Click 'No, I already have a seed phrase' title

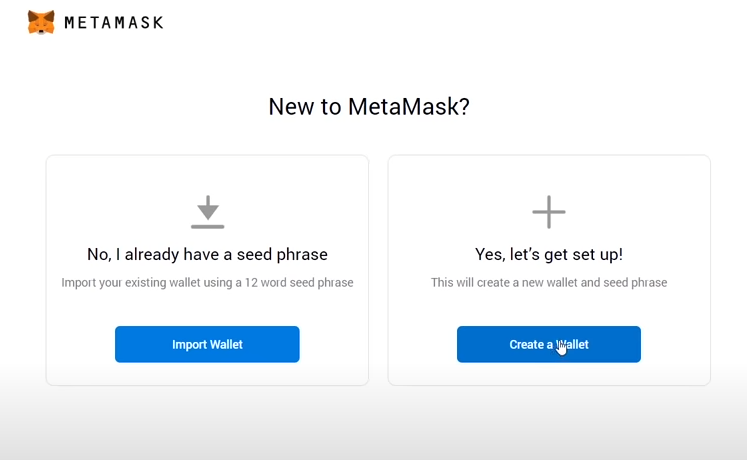207,254
